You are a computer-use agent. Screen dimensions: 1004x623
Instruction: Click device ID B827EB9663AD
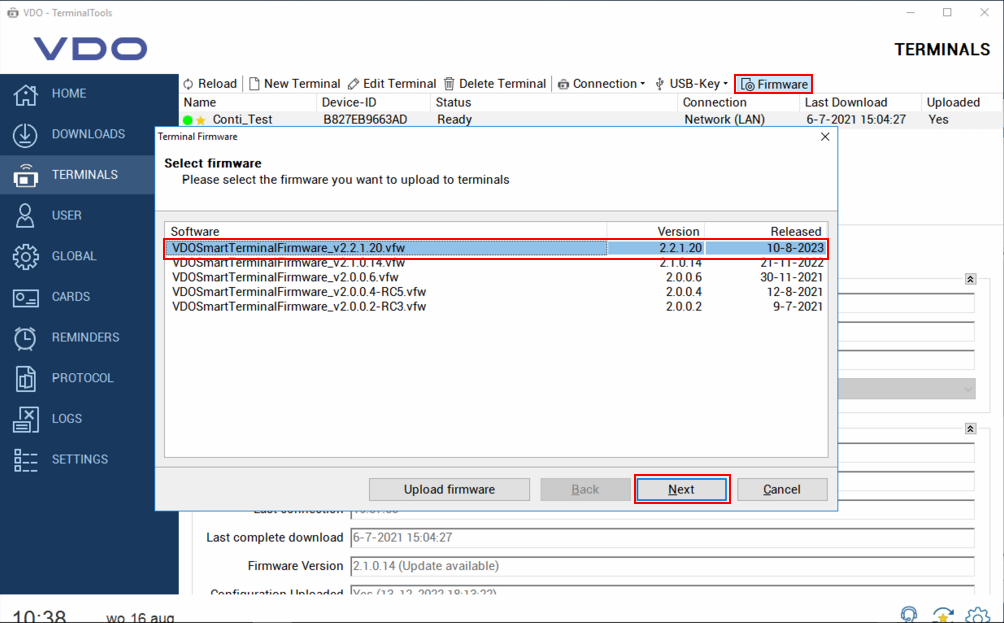pyautogui.click(x=365, y=120)
